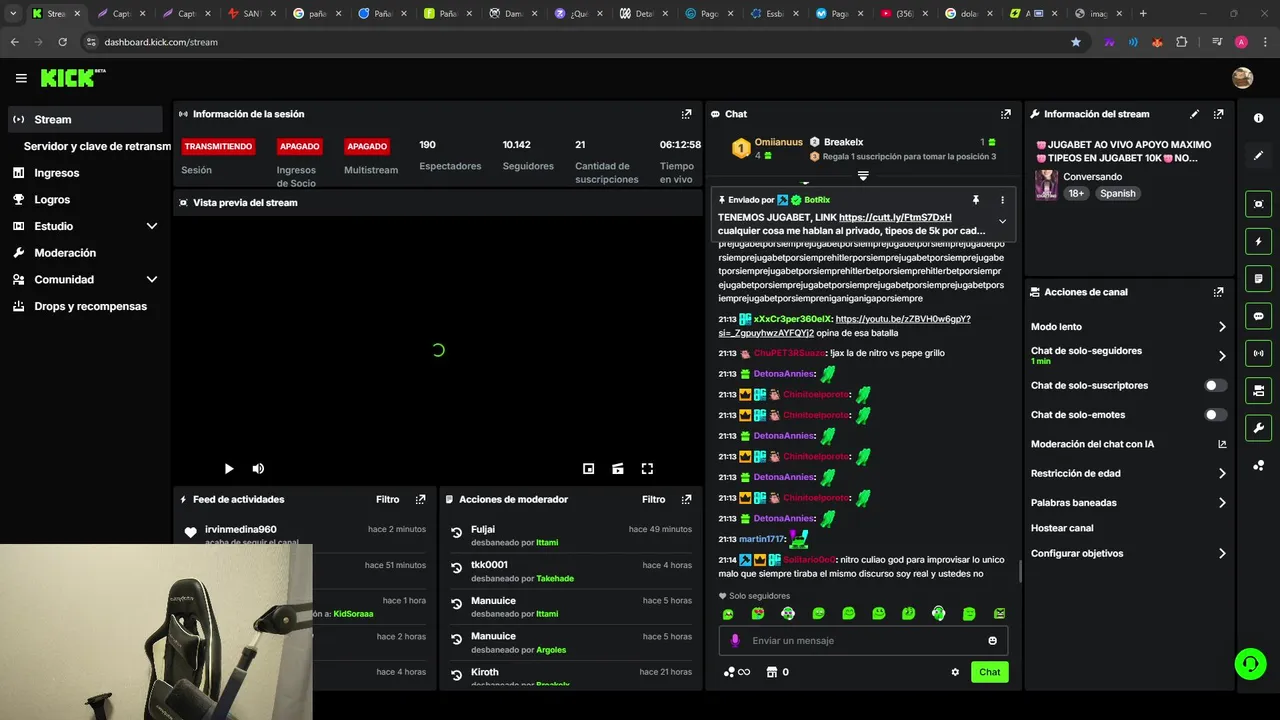
Task: Open Filtro in Acciones de moderador
Action: coord(654,499)
